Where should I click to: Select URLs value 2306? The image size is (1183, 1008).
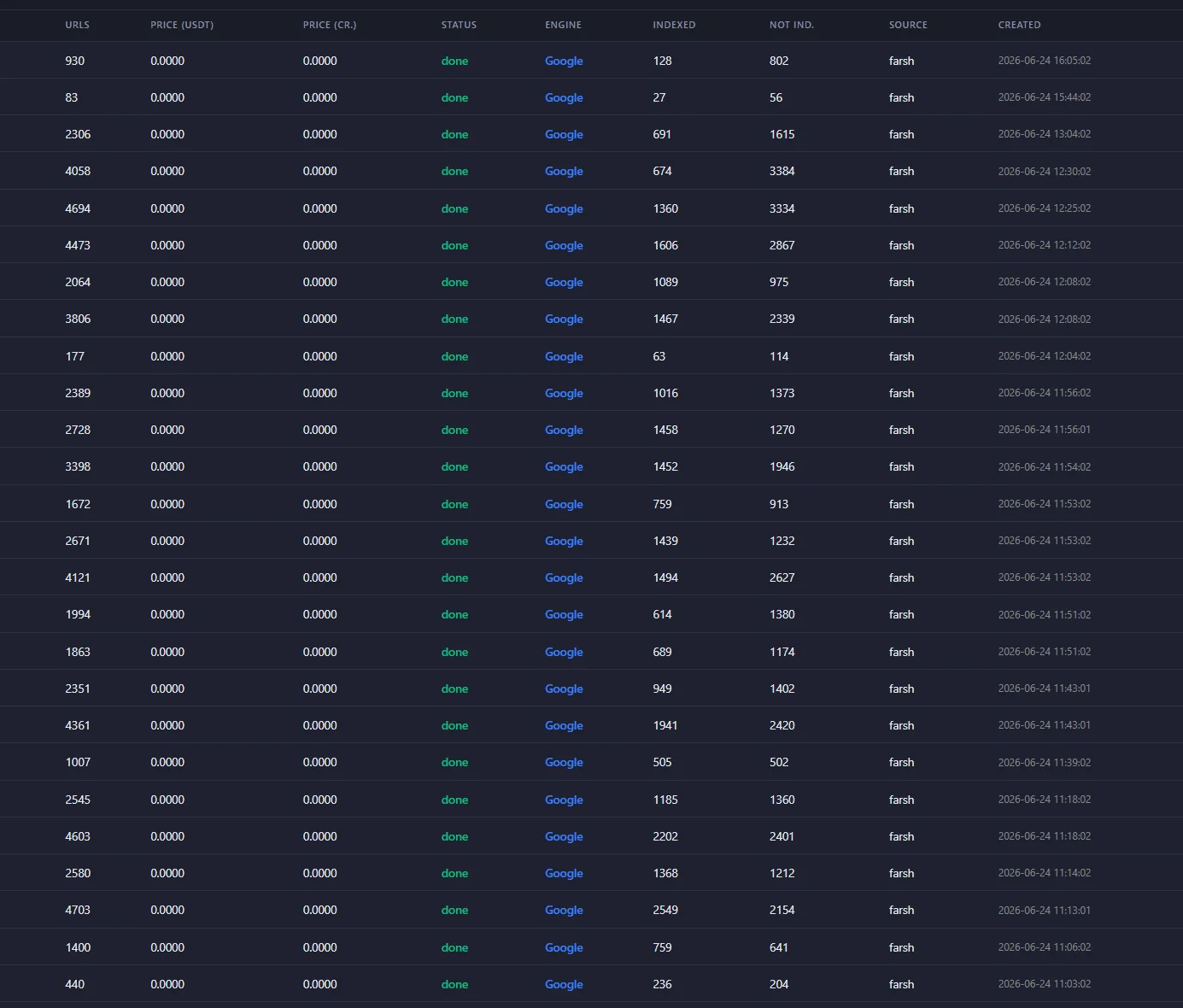click(78, 134)
